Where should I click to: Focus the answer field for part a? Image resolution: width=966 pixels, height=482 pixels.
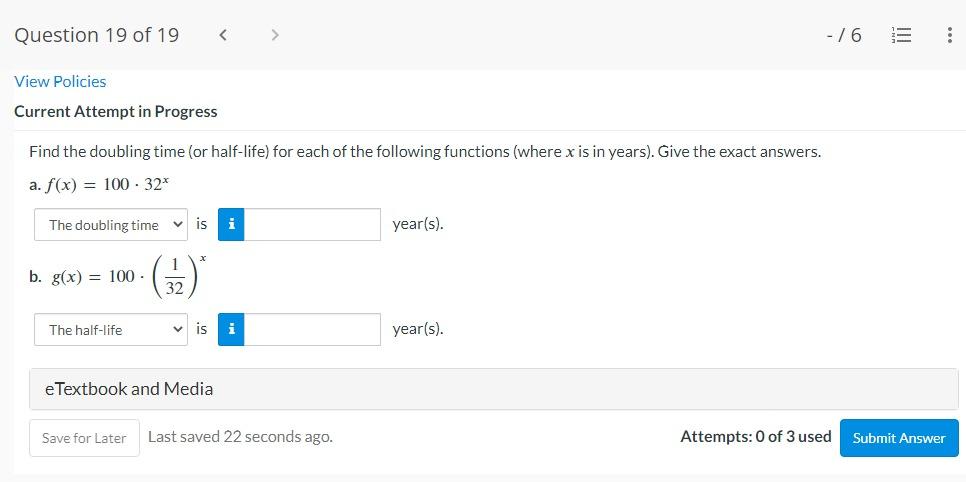pos(312,224)
